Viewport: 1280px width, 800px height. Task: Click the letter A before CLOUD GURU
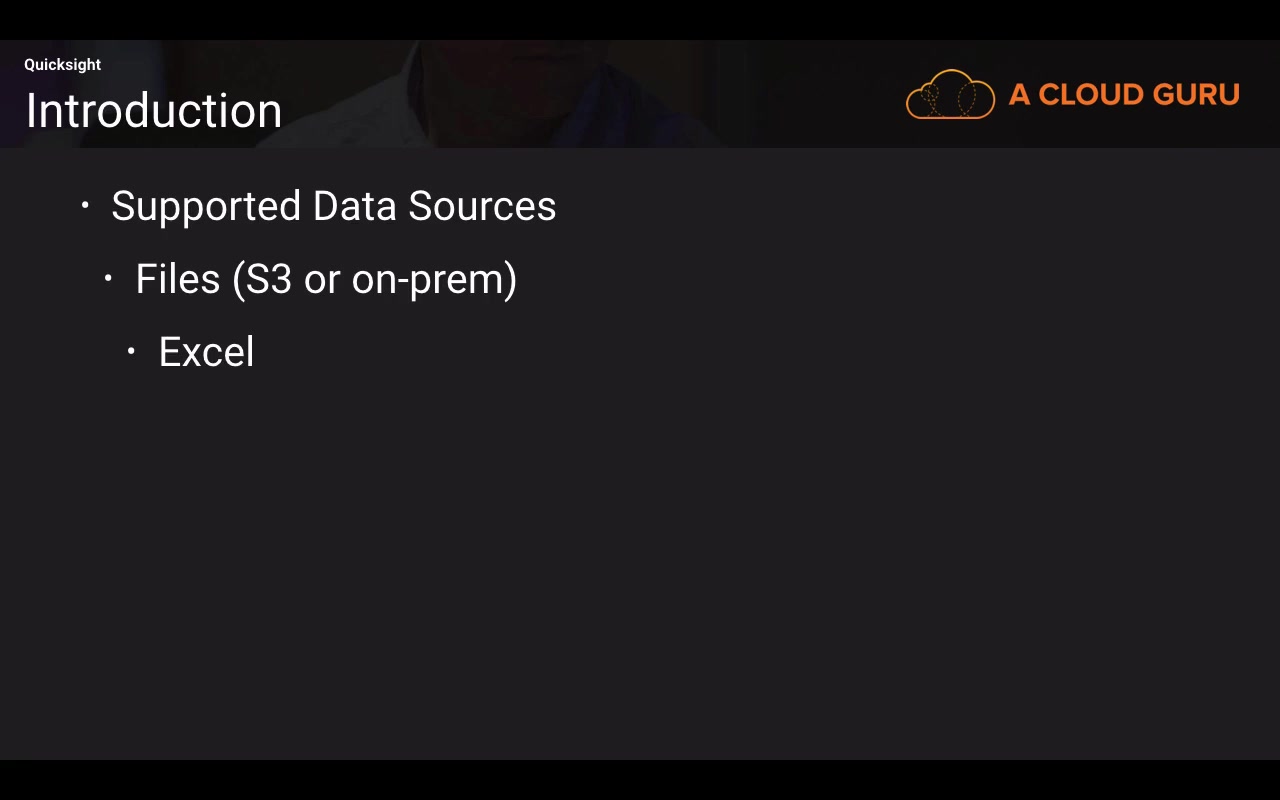[x=1019, y=95]
